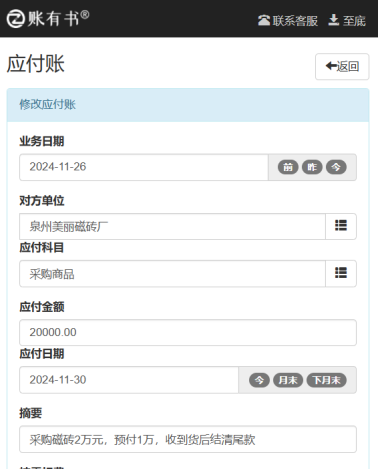Set due date to 月末
Screen dimensions: 378x469
288,380
